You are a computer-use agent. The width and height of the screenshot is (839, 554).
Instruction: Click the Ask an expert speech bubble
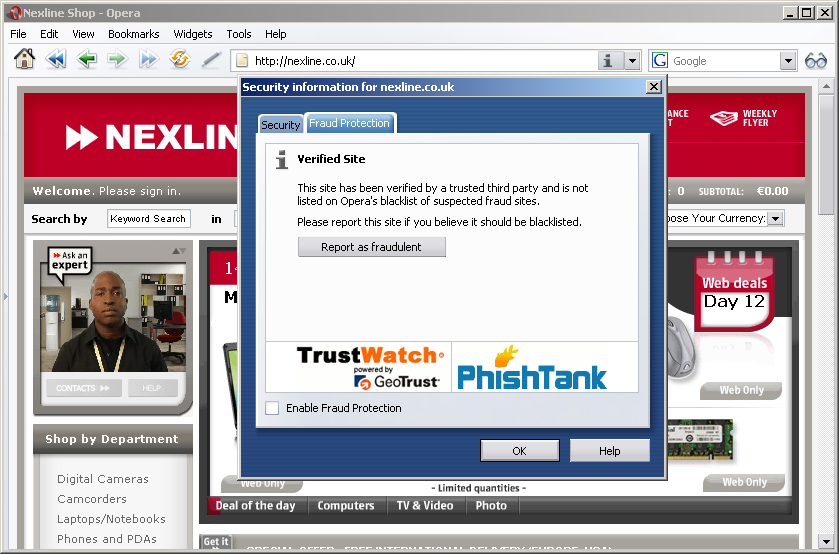point(70,263)
